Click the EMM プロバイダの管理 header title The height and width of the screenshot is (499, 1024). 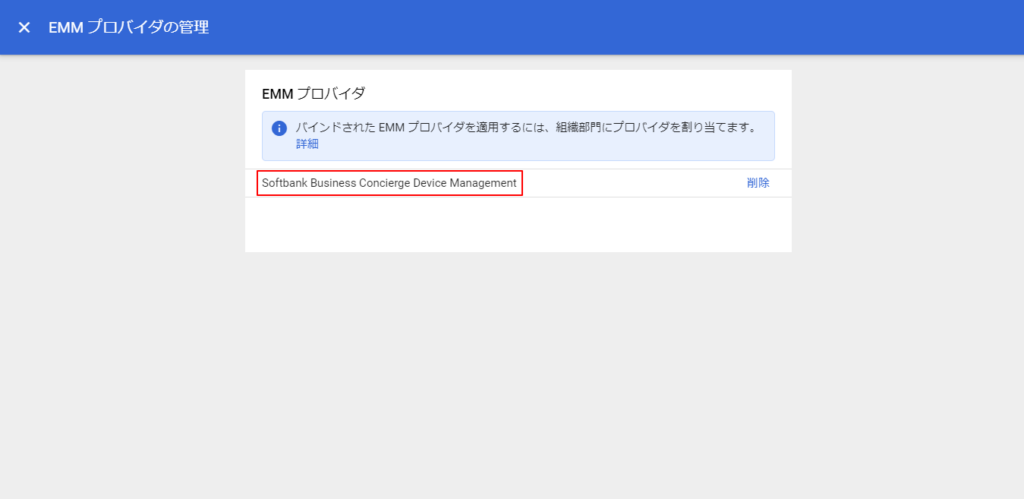pos(129,27)
